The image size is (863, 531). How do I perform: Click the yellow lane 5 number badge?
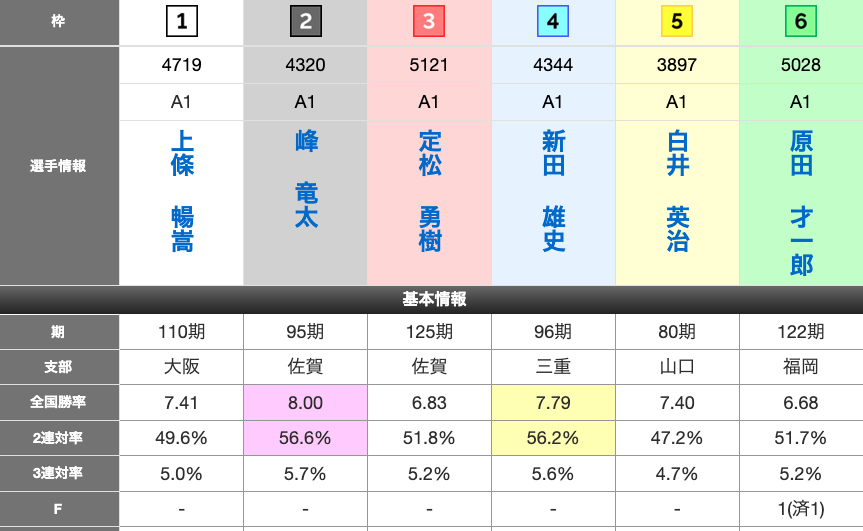coord(677,22)
